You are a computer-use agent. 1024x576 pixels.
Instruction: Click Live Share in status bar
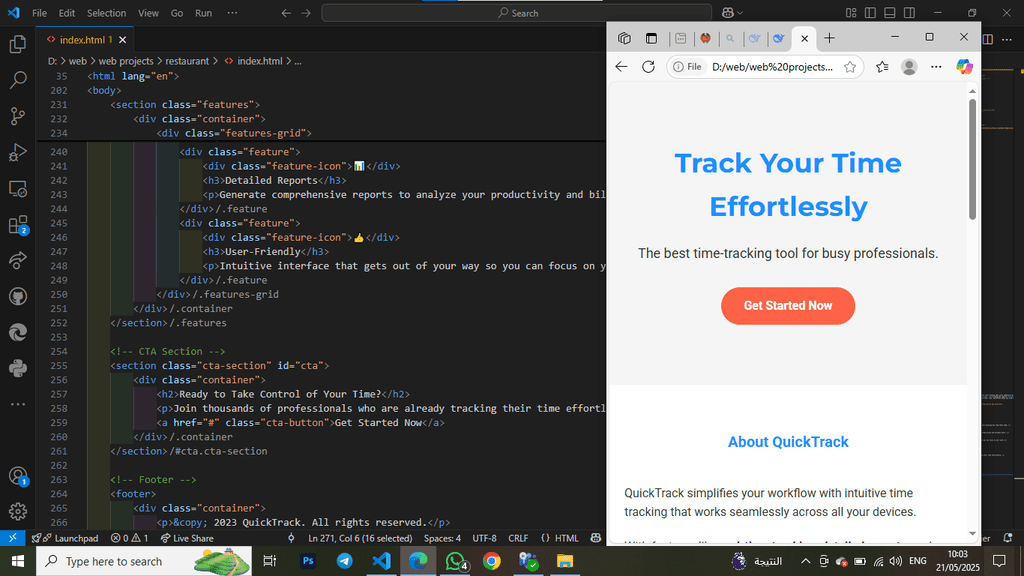[187, 538]
